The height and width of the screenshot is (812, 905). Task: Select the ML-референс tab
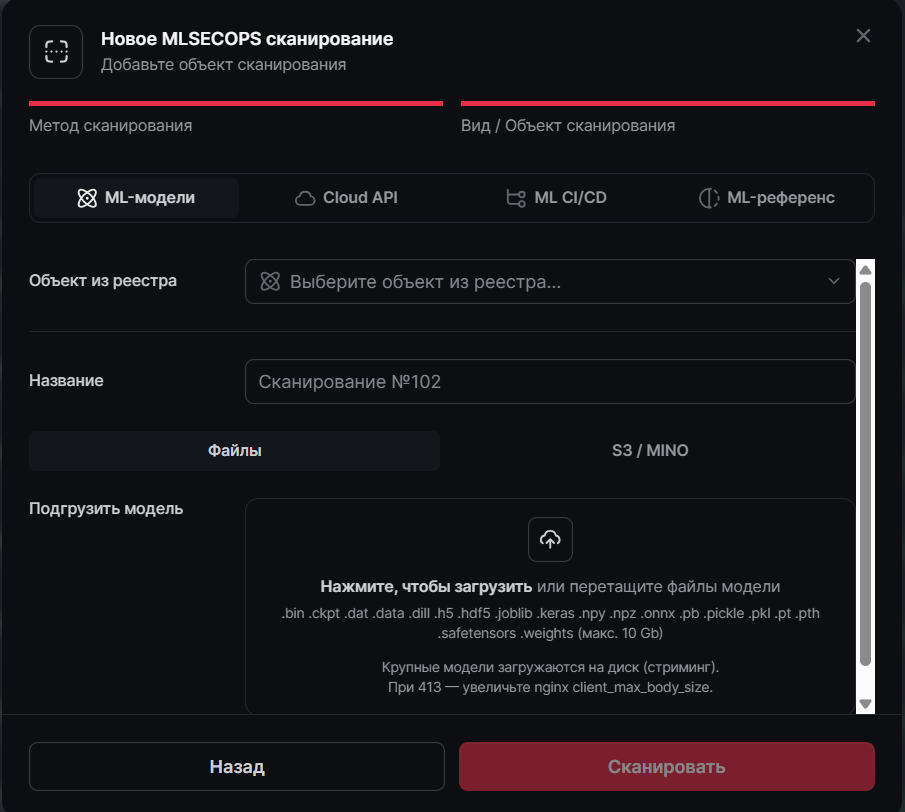coord(767,198)
